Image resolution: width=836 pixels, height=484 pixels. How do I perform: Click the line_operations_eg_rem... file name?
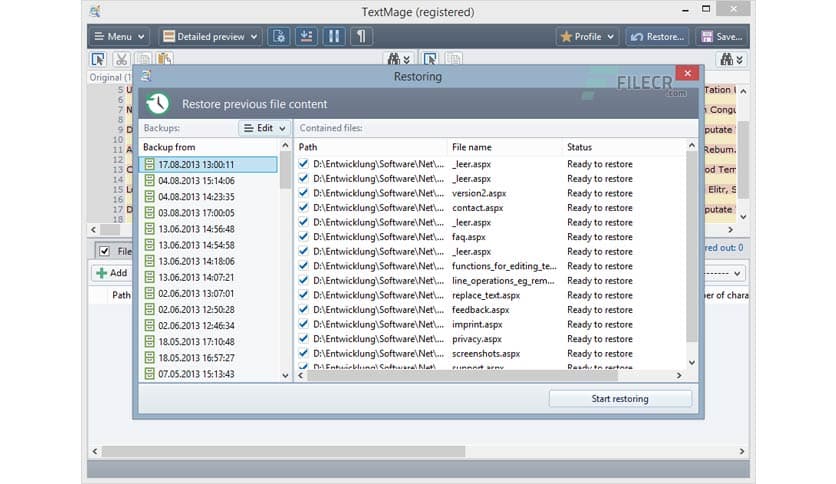503,280
